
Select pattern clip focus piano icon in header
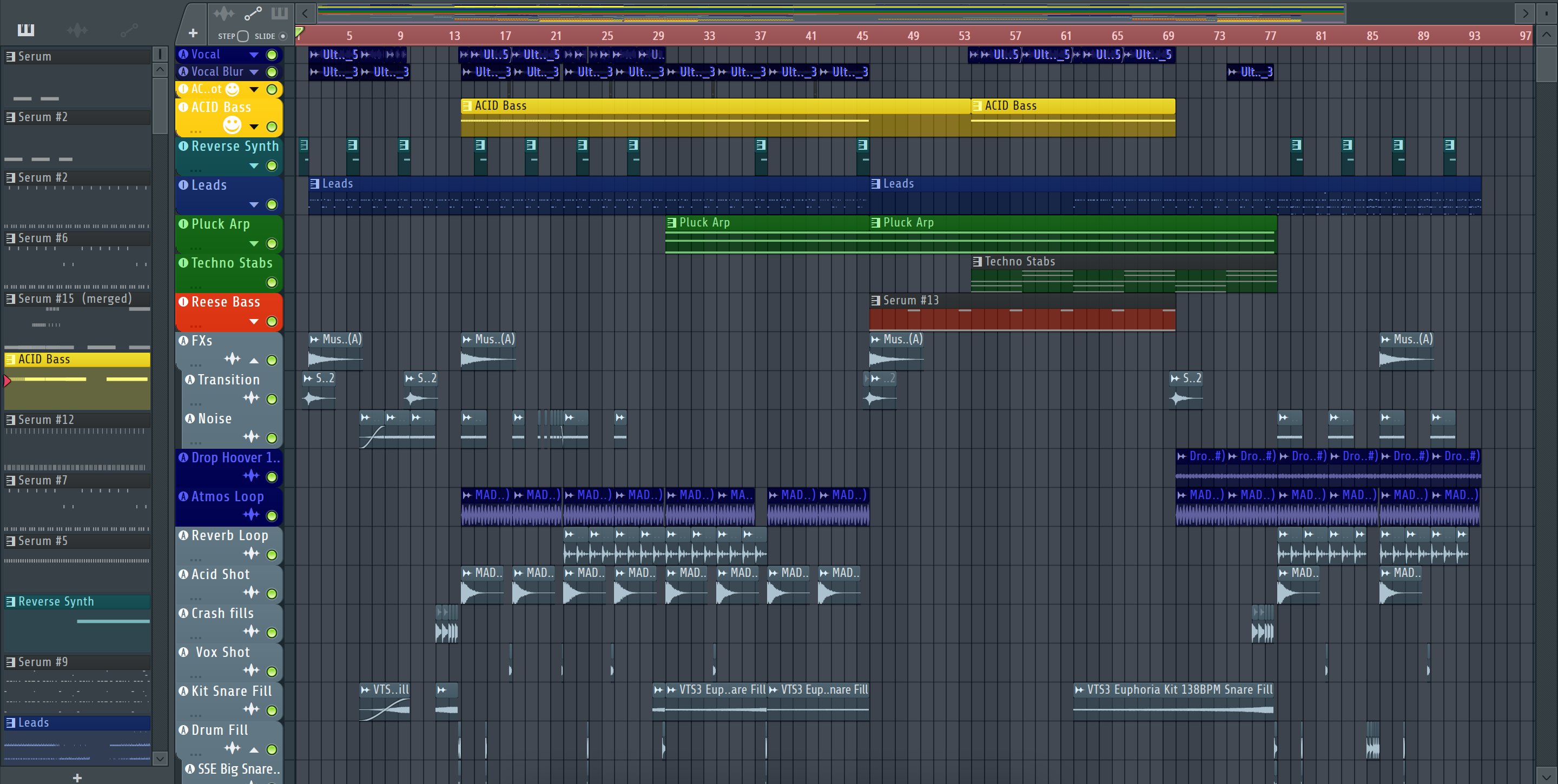280,12
